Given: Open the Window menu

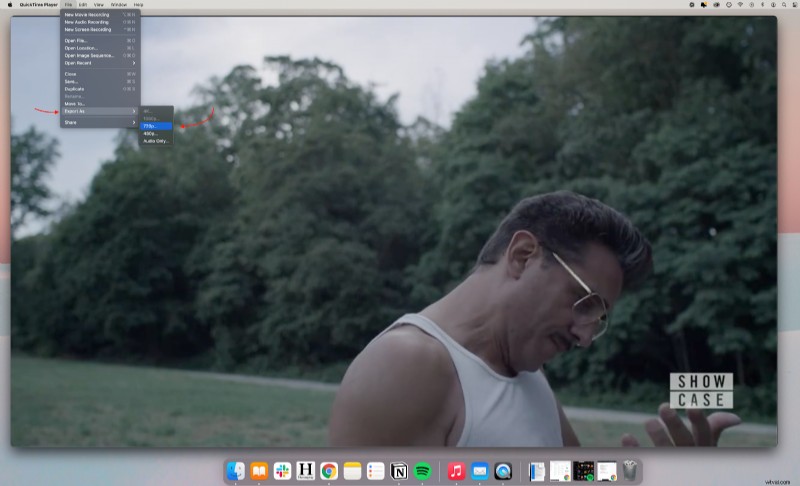Looking at the screenshot, I should coord(119,5).
